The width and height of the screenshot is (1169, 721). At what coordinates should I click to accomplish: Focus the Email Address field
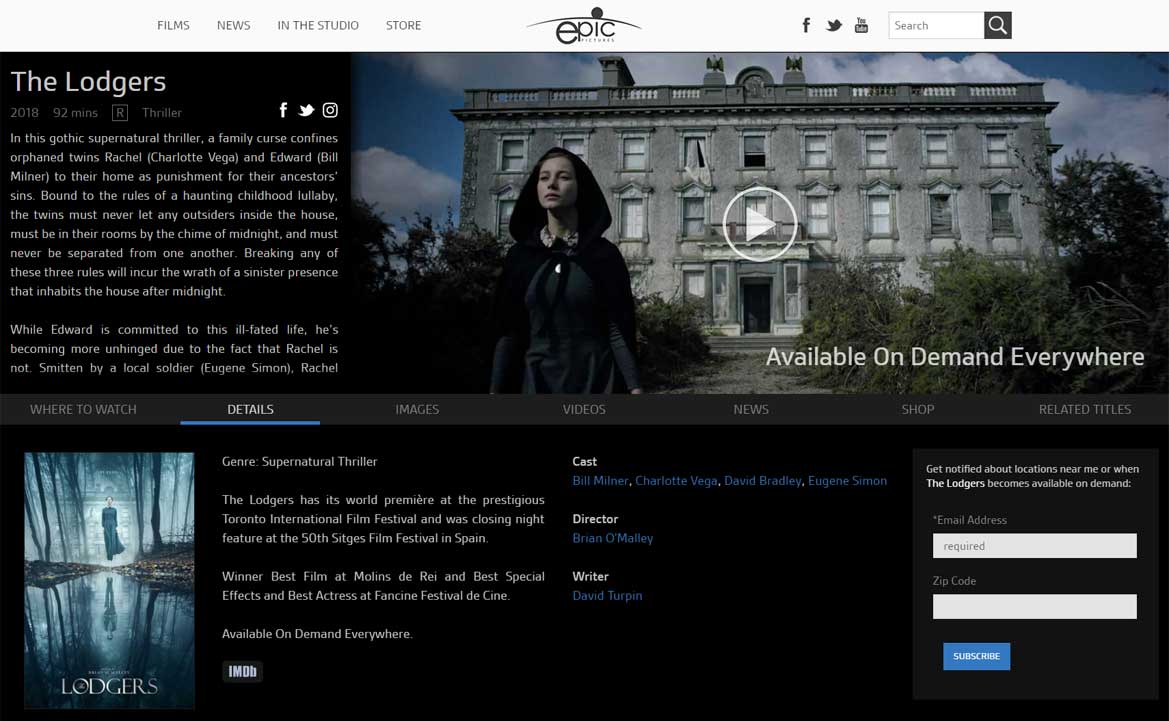click(1035, 546)
